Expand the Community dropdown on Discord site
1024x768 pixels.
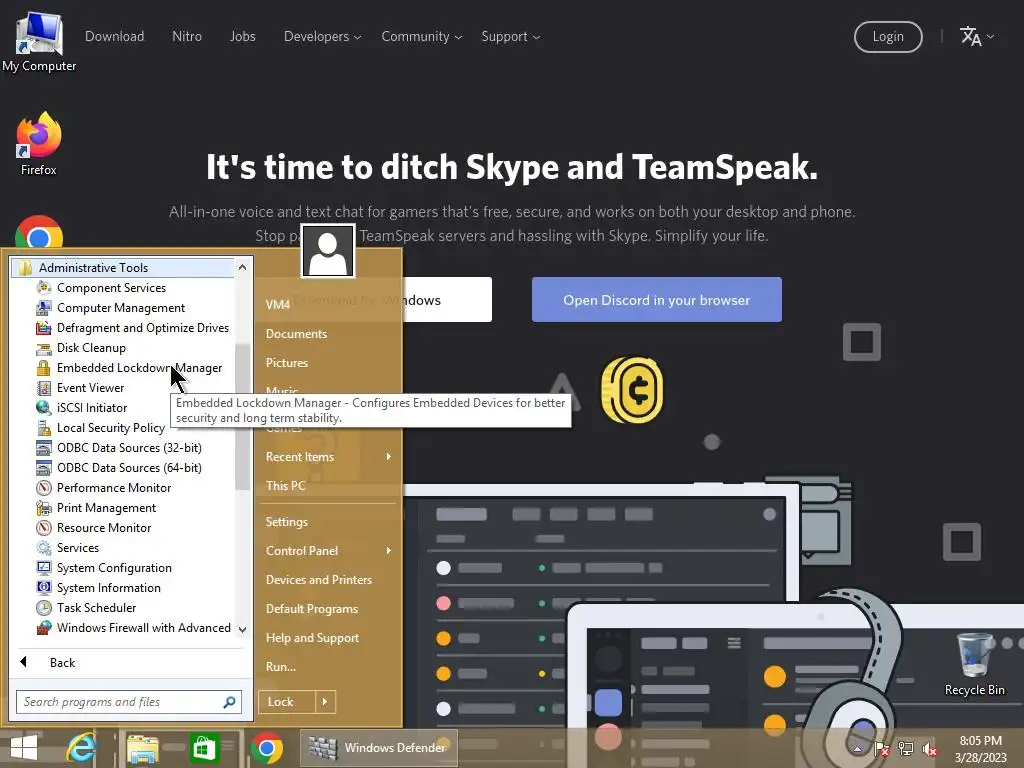click(422, 37)
